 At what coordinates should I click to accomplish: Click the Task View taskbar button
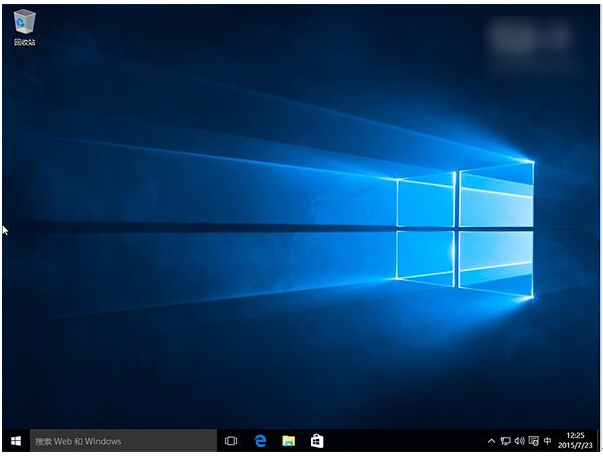coord(231,441)
